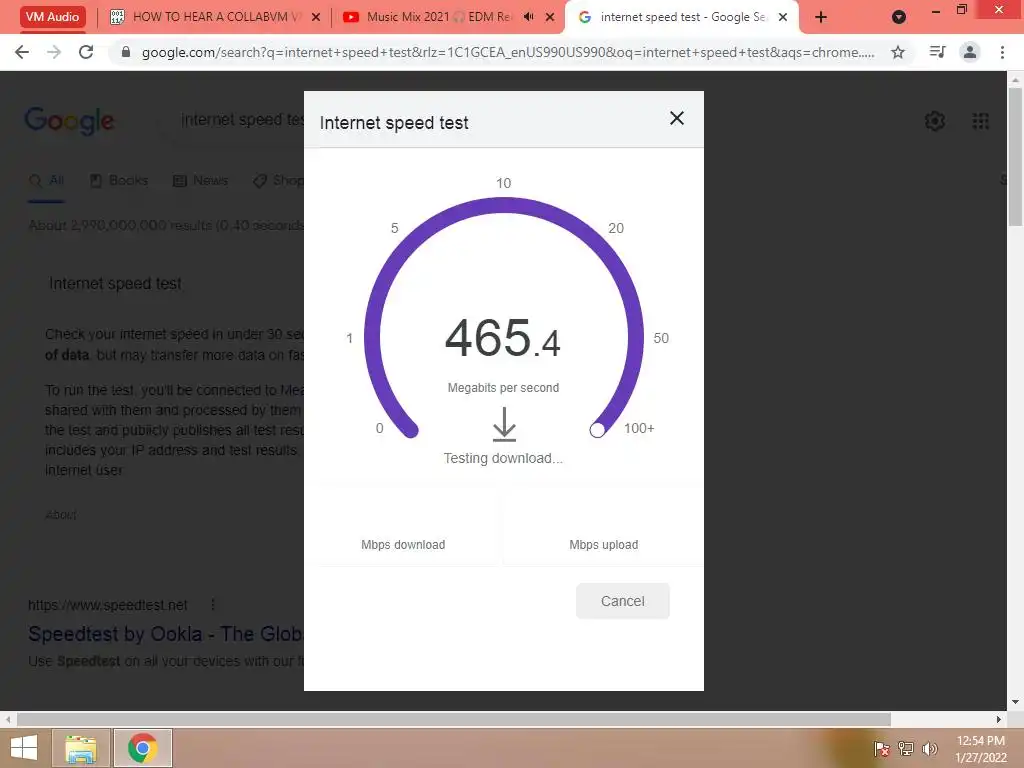Click the tab search dropdown in title bar
Image resolution: width=1024 pixels, height=768 pixels.
point(899,18)
